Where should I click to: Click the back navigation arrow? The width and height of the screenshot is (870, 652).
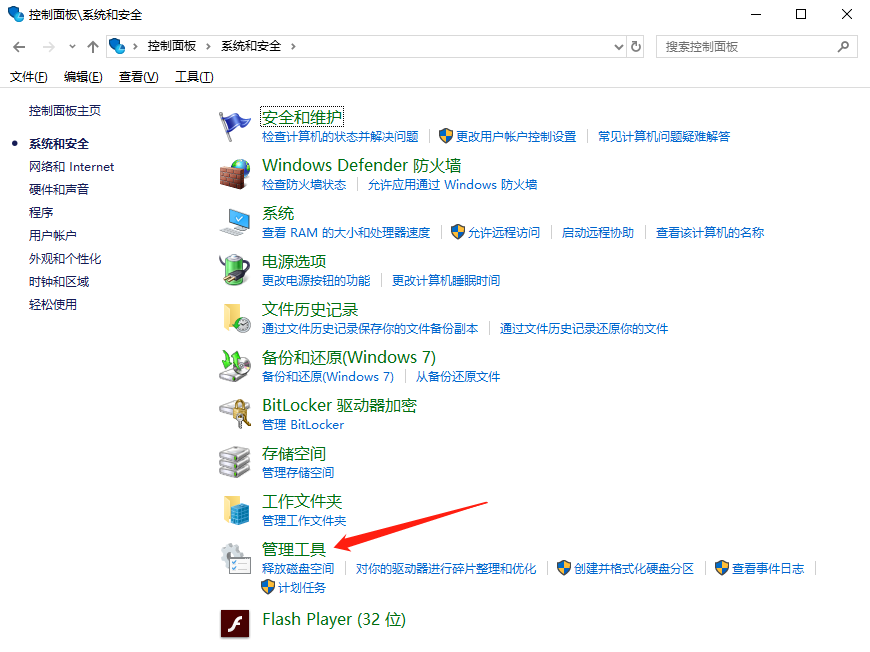[19, 46]
